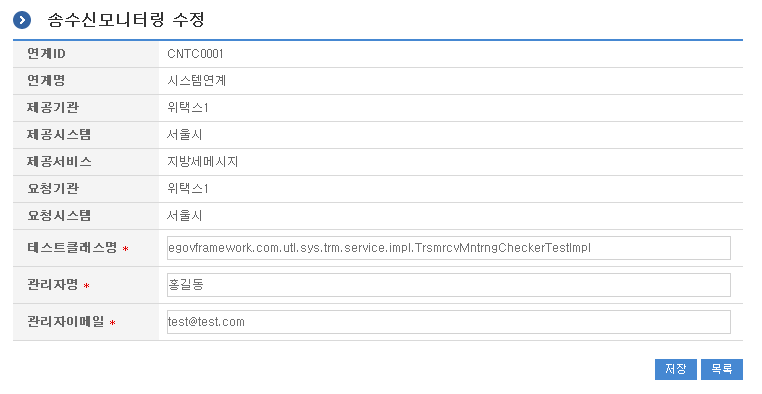
Task: Select the 연계ID value CNTC0001
Action: pyautogui.click(x=195, y=54)
